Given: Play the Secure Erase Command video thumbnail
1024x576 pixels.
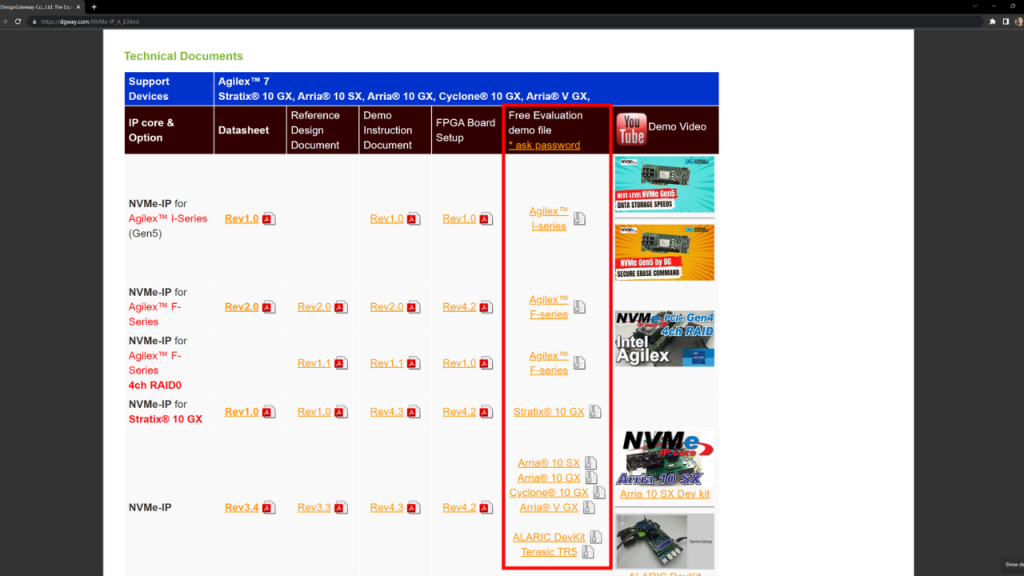Looking at the screenshot, I should (664, 253).
